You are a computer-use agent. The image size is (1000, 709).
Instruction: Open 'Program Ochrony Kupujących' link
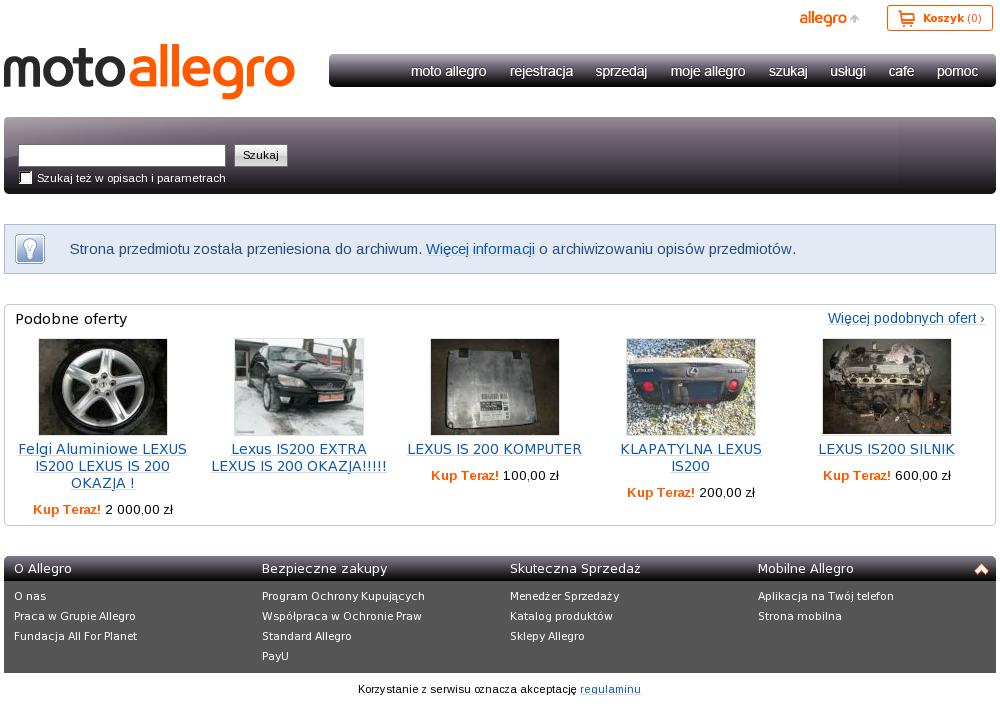343,596
